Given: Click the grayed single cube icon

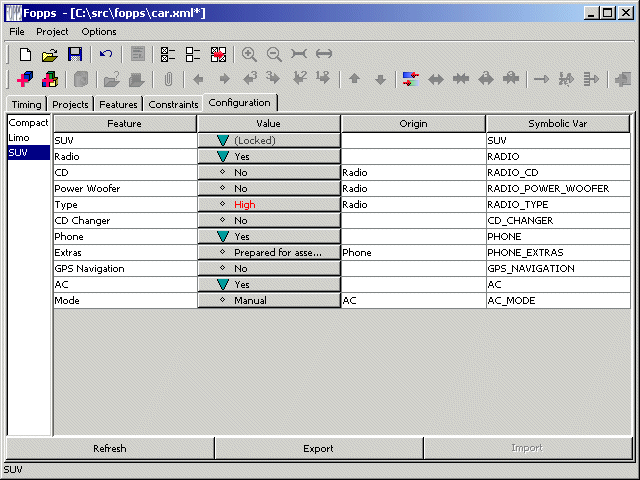Looking at the screenshot, I should [x=81, y=79].
